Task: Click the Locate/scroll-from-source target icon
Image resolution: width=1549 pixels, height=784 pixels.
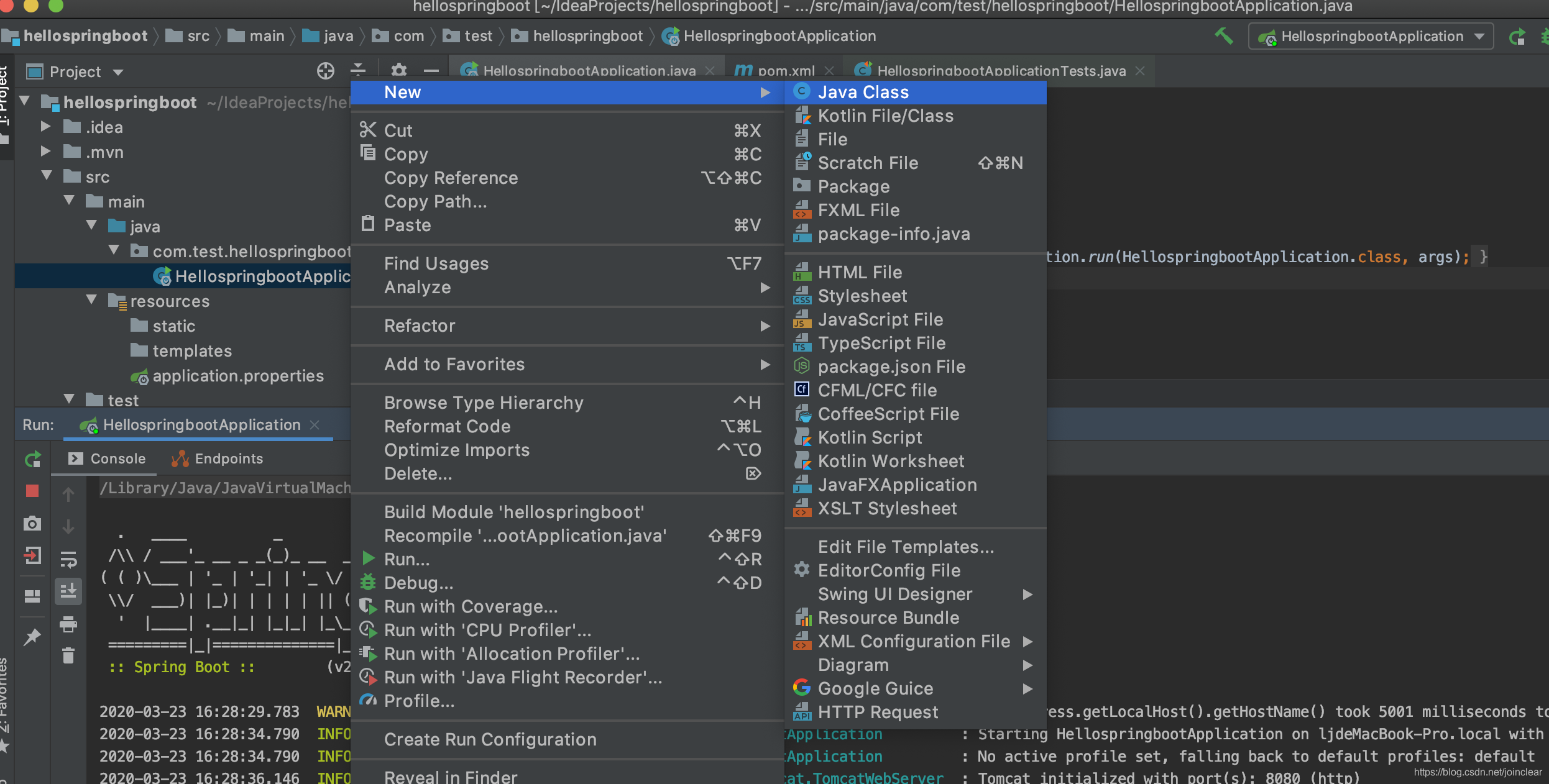Action: pos(325,71)
